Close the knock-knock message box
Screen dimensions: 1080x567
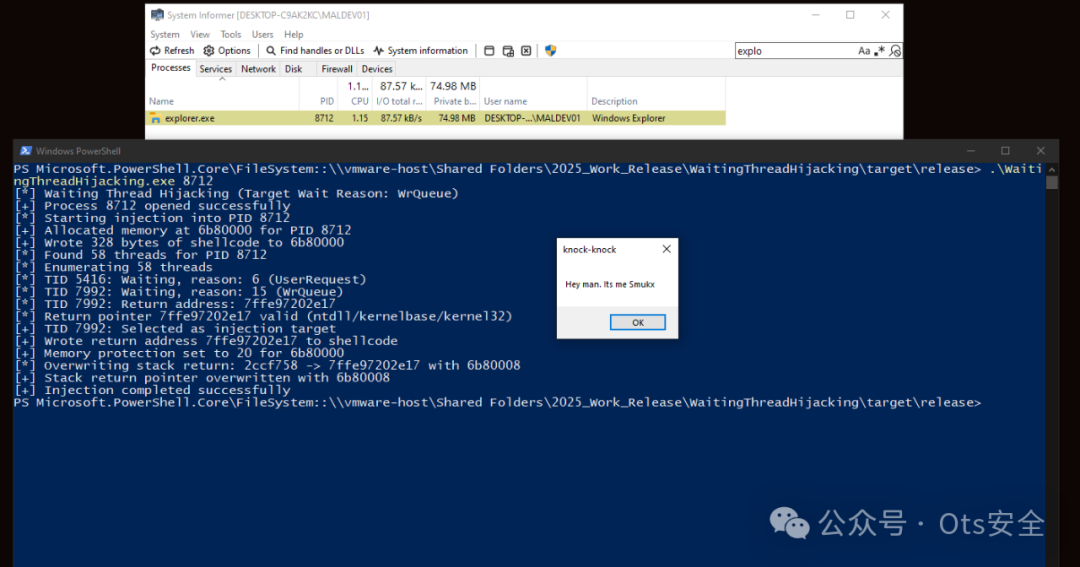click(666, 249)
